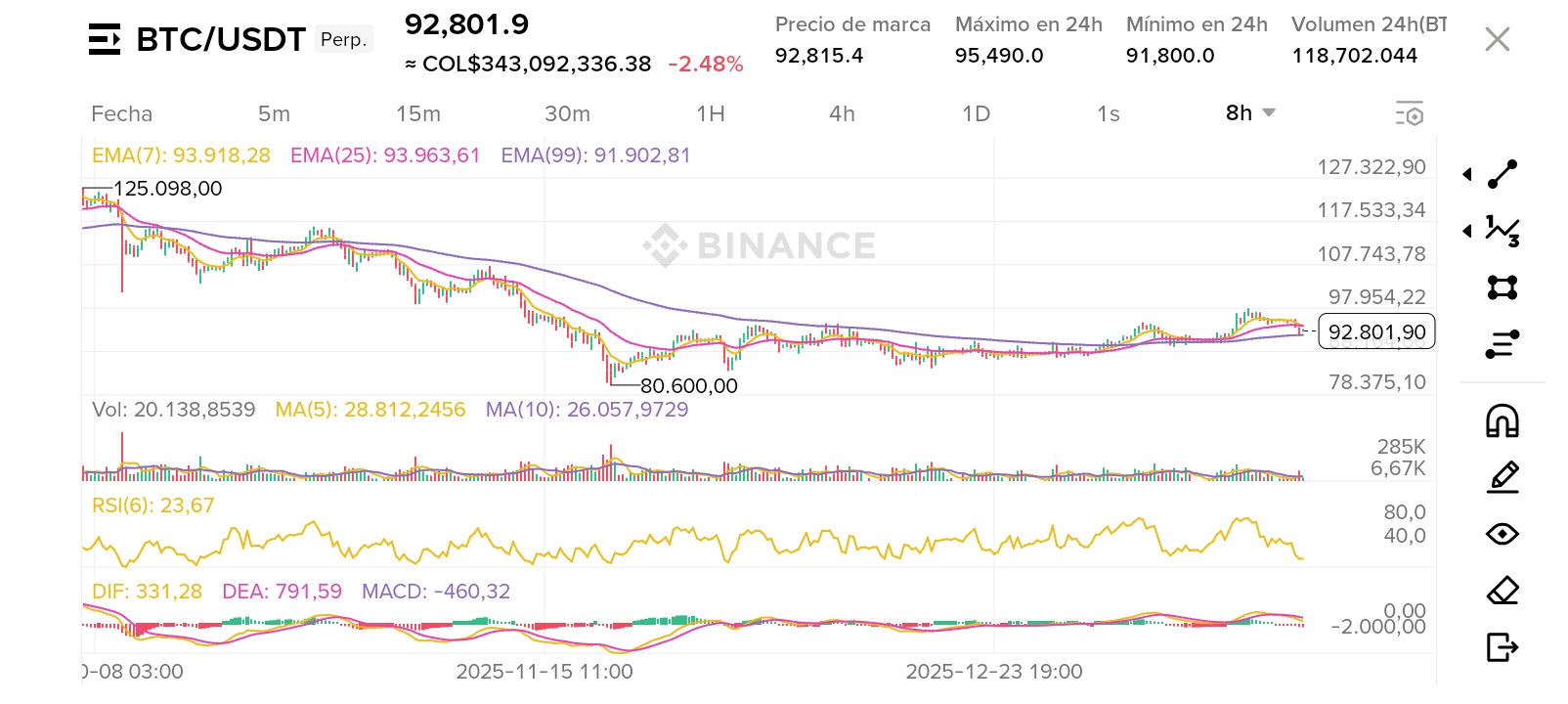Select the pencil drawing tool
The width and height of the screenshot is (1568, 704).
tap(1503, 477)
